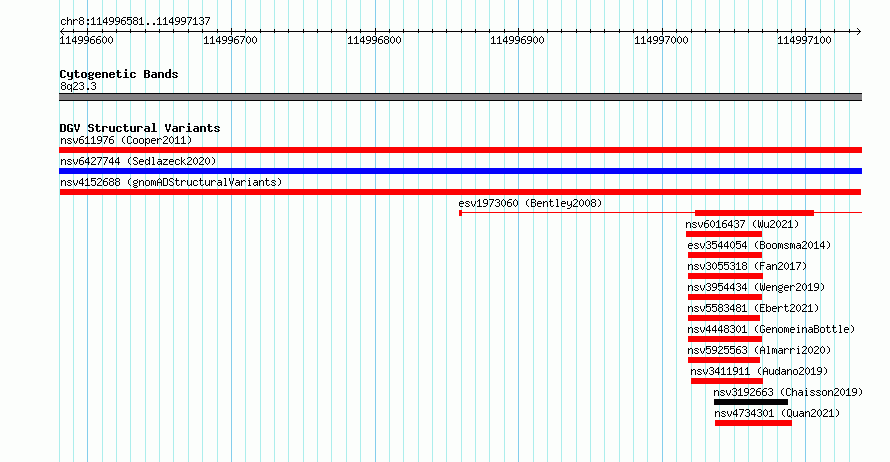The width and height of the screenshot is (890, 462).
Task: Click ruler position 114996900
Action: pyautogui.click(x=517, y=40)
